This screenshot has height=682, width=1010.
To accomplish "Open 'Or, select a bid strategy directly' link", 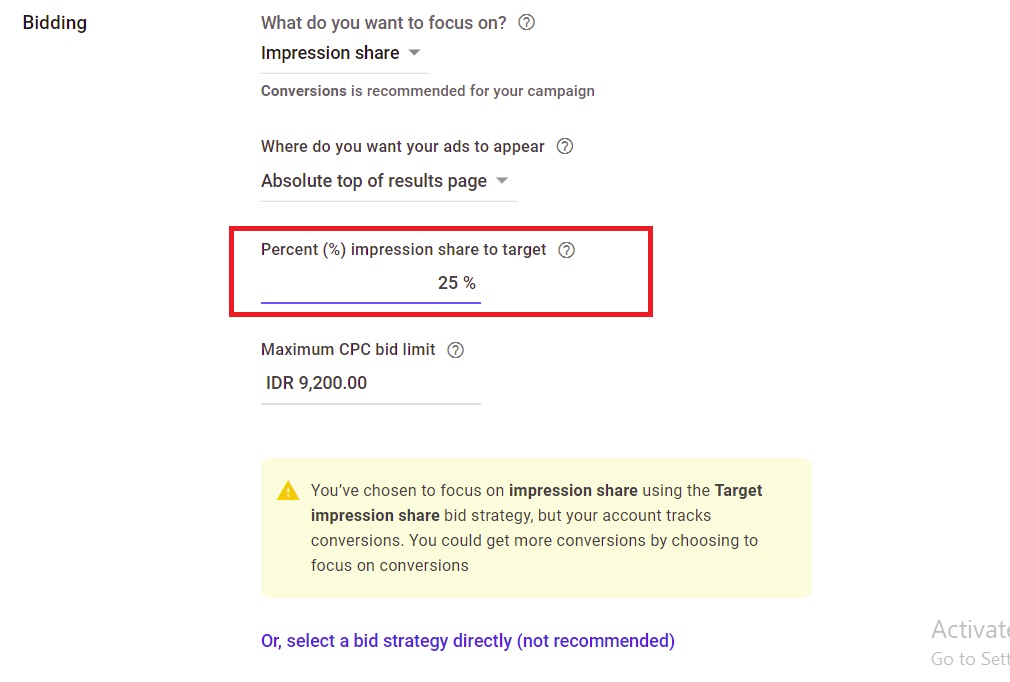I will tap(468, 641).
